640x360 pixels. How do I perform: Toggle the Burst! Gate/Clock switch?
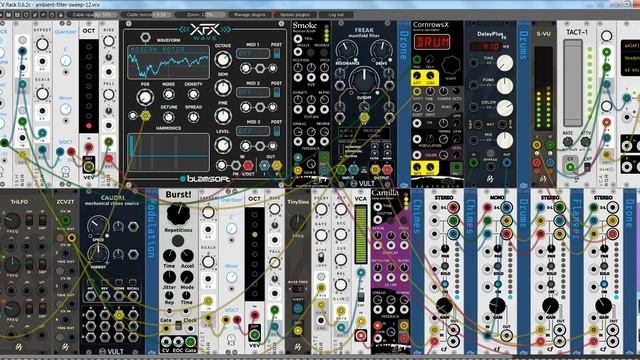178,326
